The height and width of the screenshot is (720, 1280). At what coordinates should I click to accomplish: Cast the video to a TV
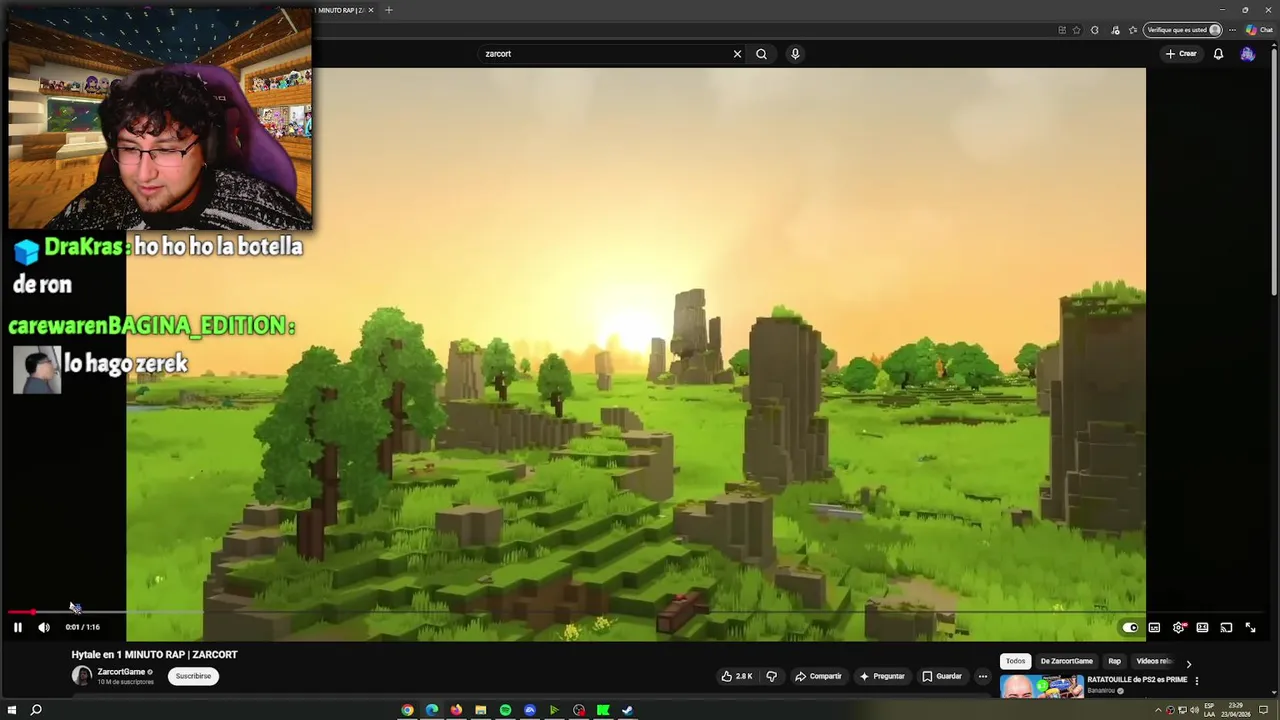coord(1226,627)
